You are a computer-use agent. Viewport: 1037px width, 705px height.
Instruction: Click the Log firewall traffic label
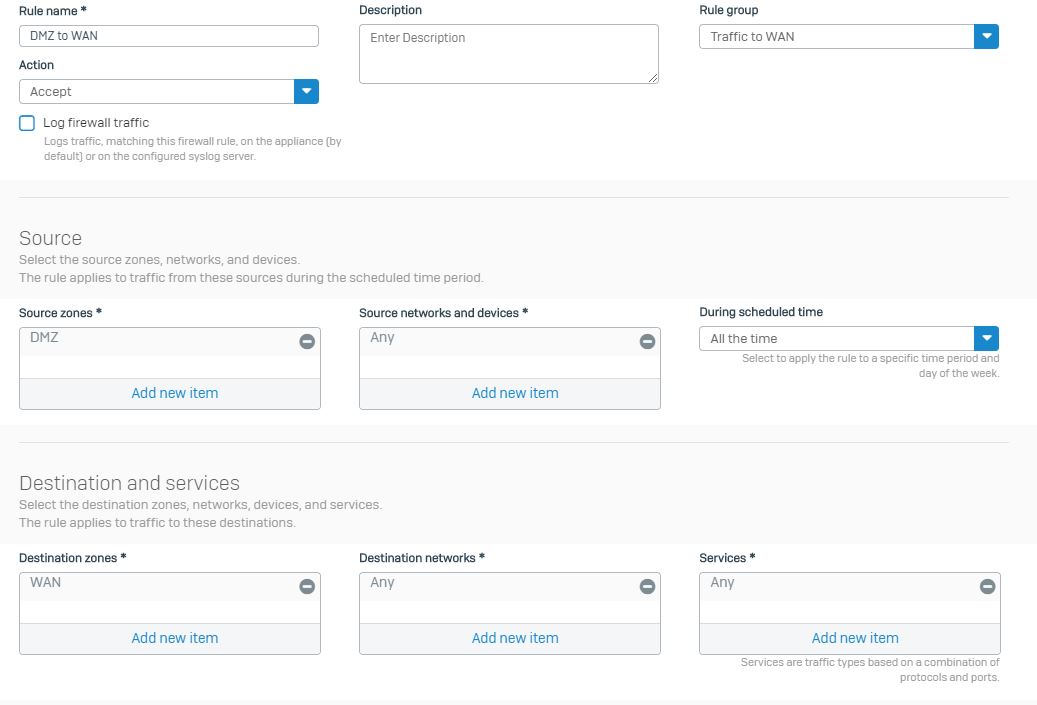[x=96, y=123]
